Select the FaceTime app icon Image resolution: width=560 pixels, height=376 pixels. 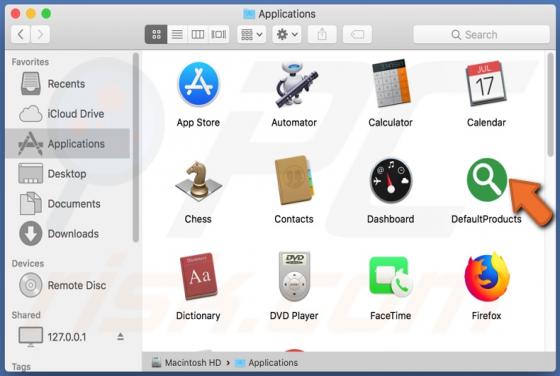(390, 277)
